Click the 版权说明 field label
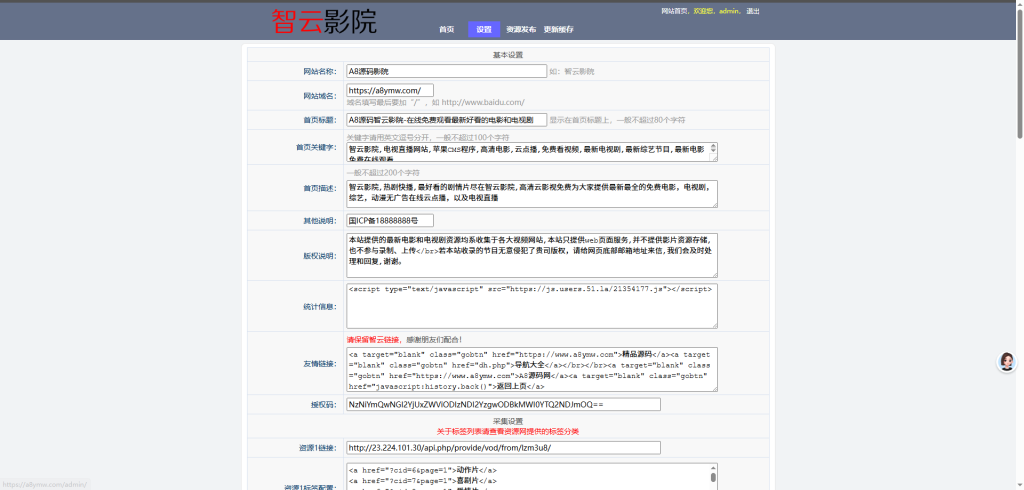 (320, 255)
